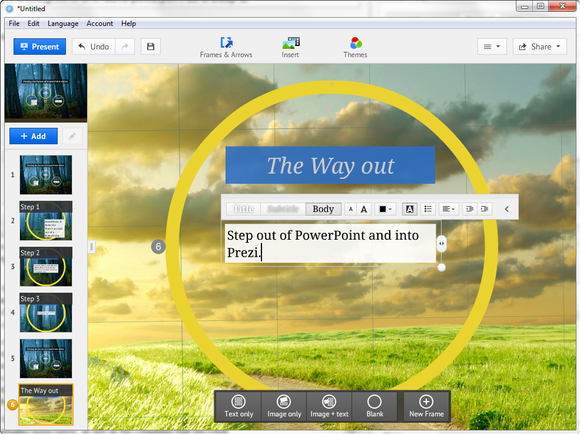This screenshot has width=580, height=434.
Task: Choose the Image only frame layout
Action: (x=284, y=406)
